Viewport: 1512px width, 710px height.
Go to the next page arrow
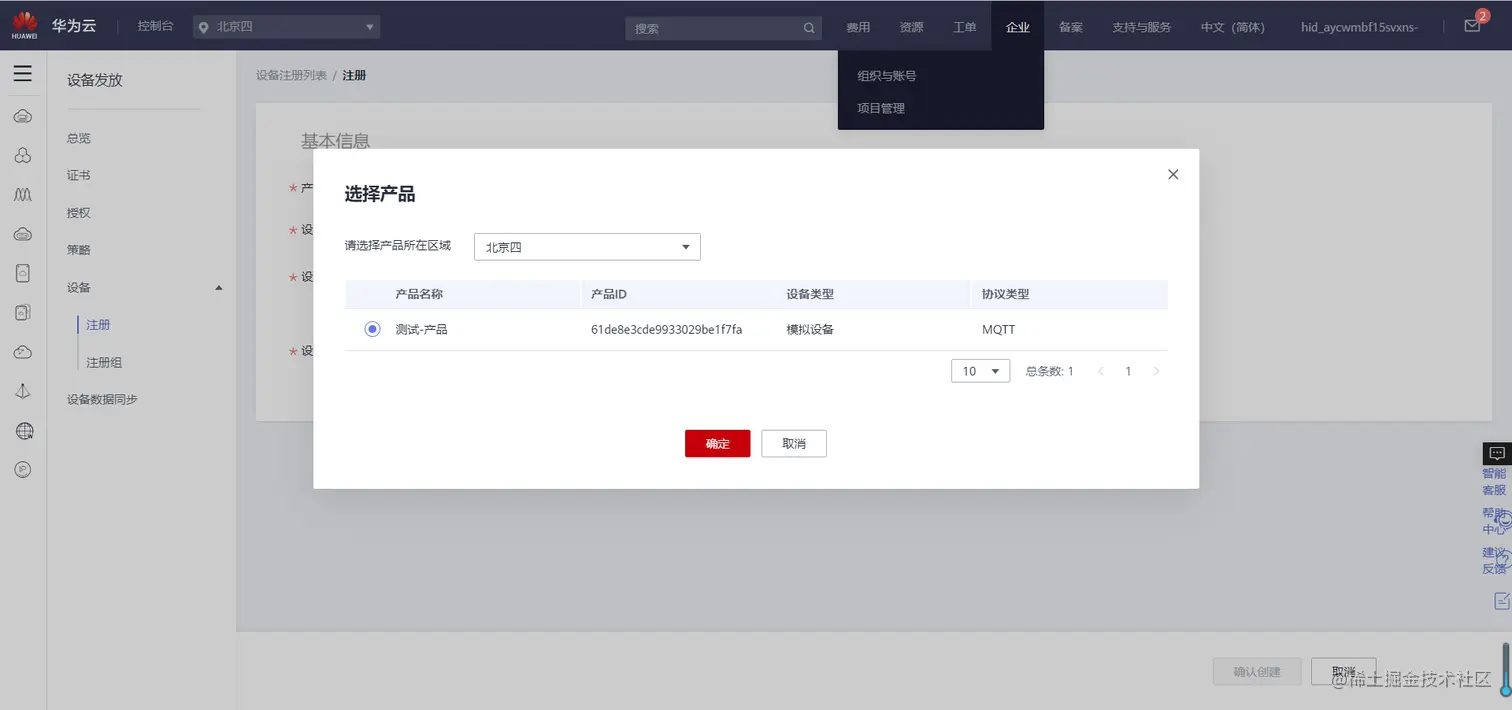point(1156,371)
